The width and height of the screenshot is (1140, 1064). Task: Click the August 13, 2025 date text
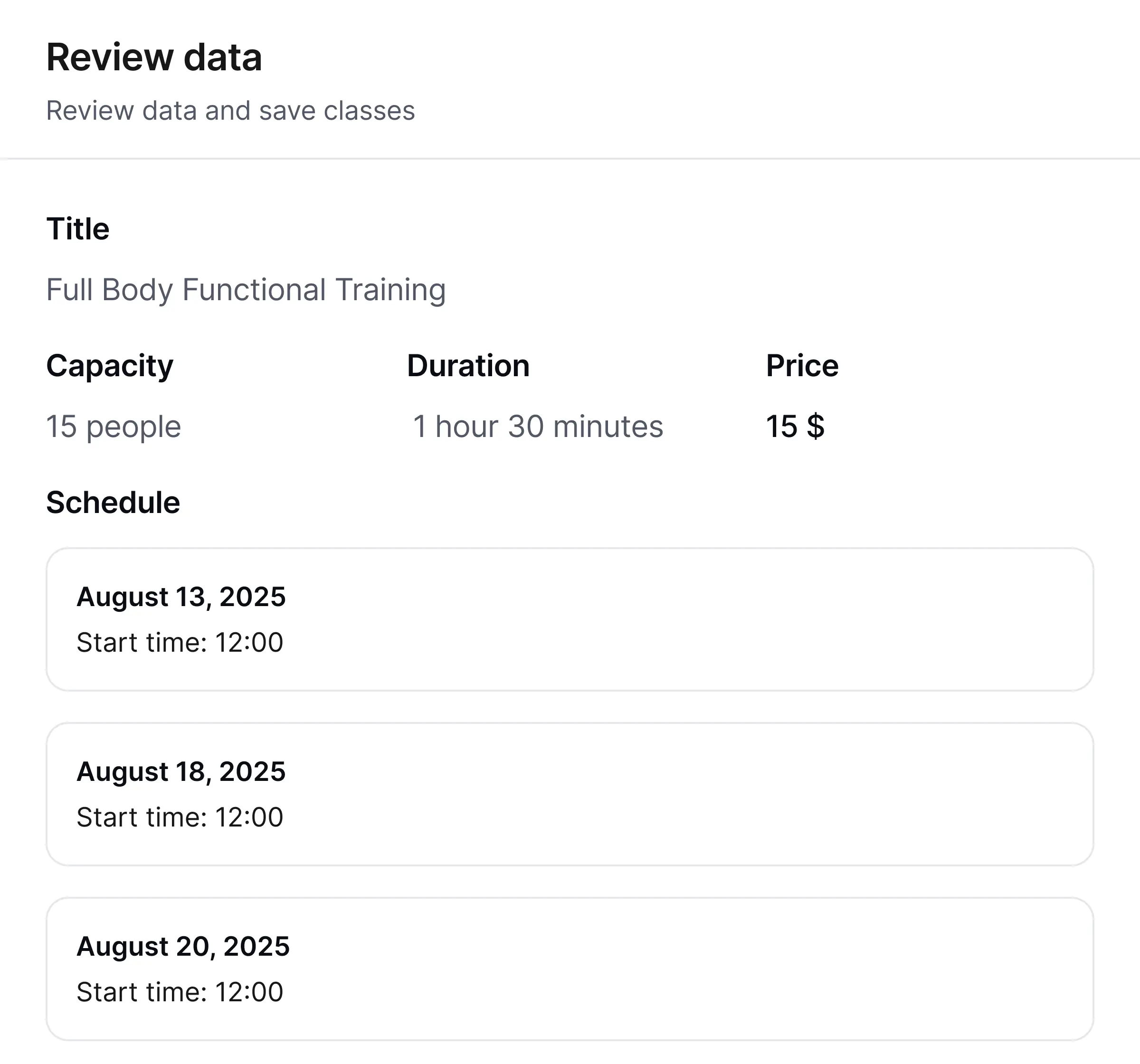point(181,597)
